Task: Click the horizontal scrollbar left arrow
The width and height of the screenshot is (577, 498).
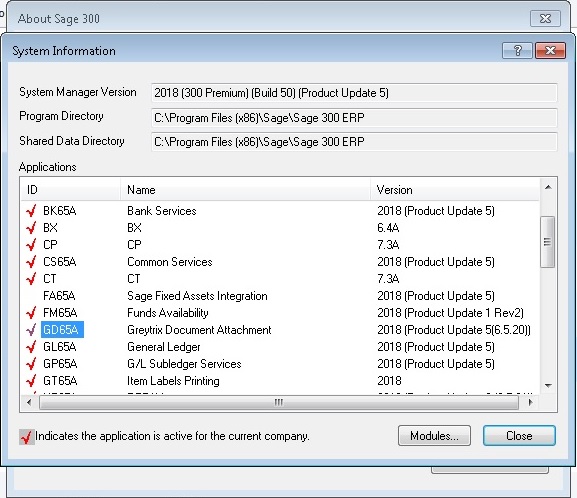Action: tap(29, 402)
